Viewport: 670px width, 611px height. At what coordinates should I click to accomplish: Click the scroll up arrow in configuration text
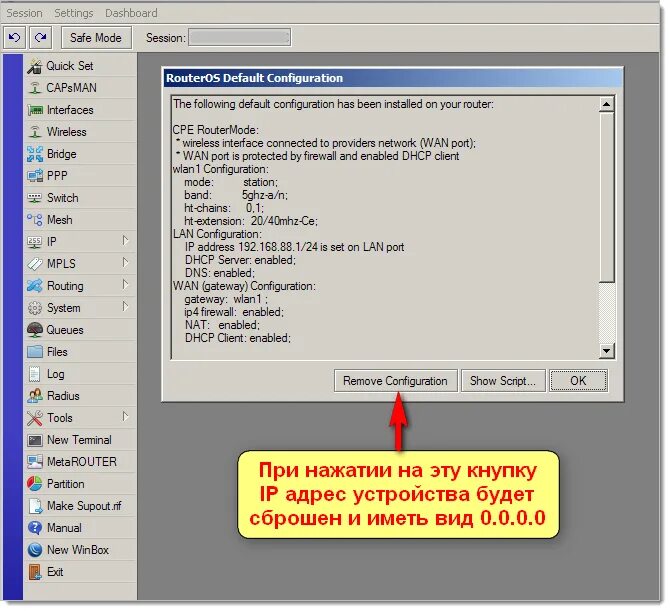click(x=607, y=104)
